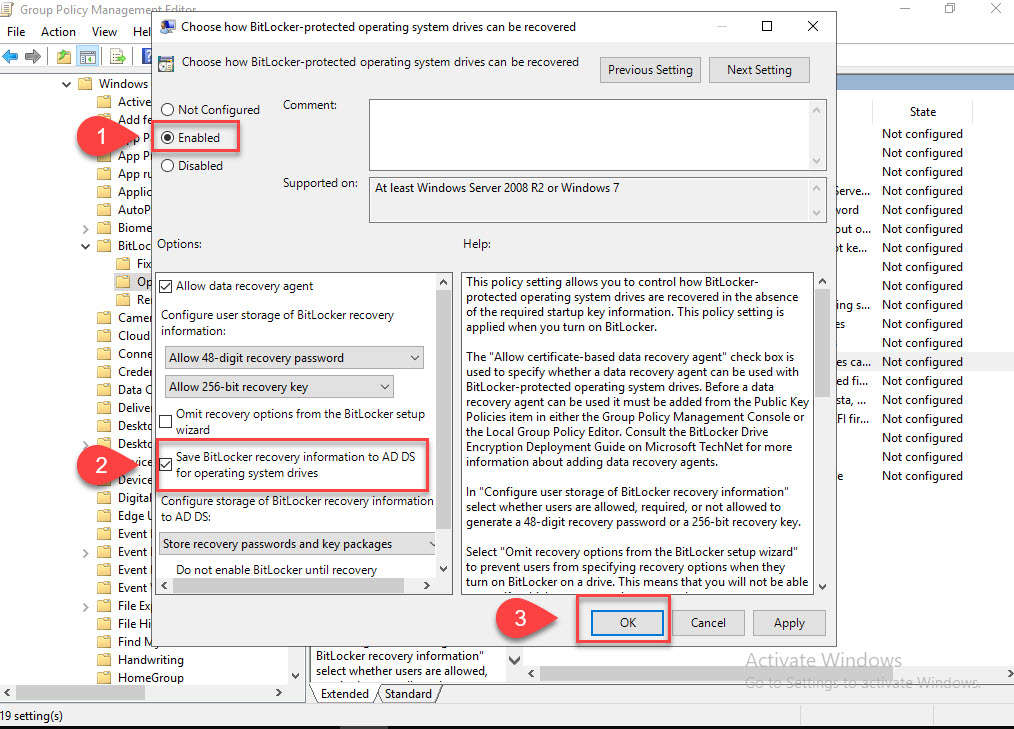Click the Up One Level folder icon
Viewport: 1014px width, 729px height.
[x=63, y=57]
